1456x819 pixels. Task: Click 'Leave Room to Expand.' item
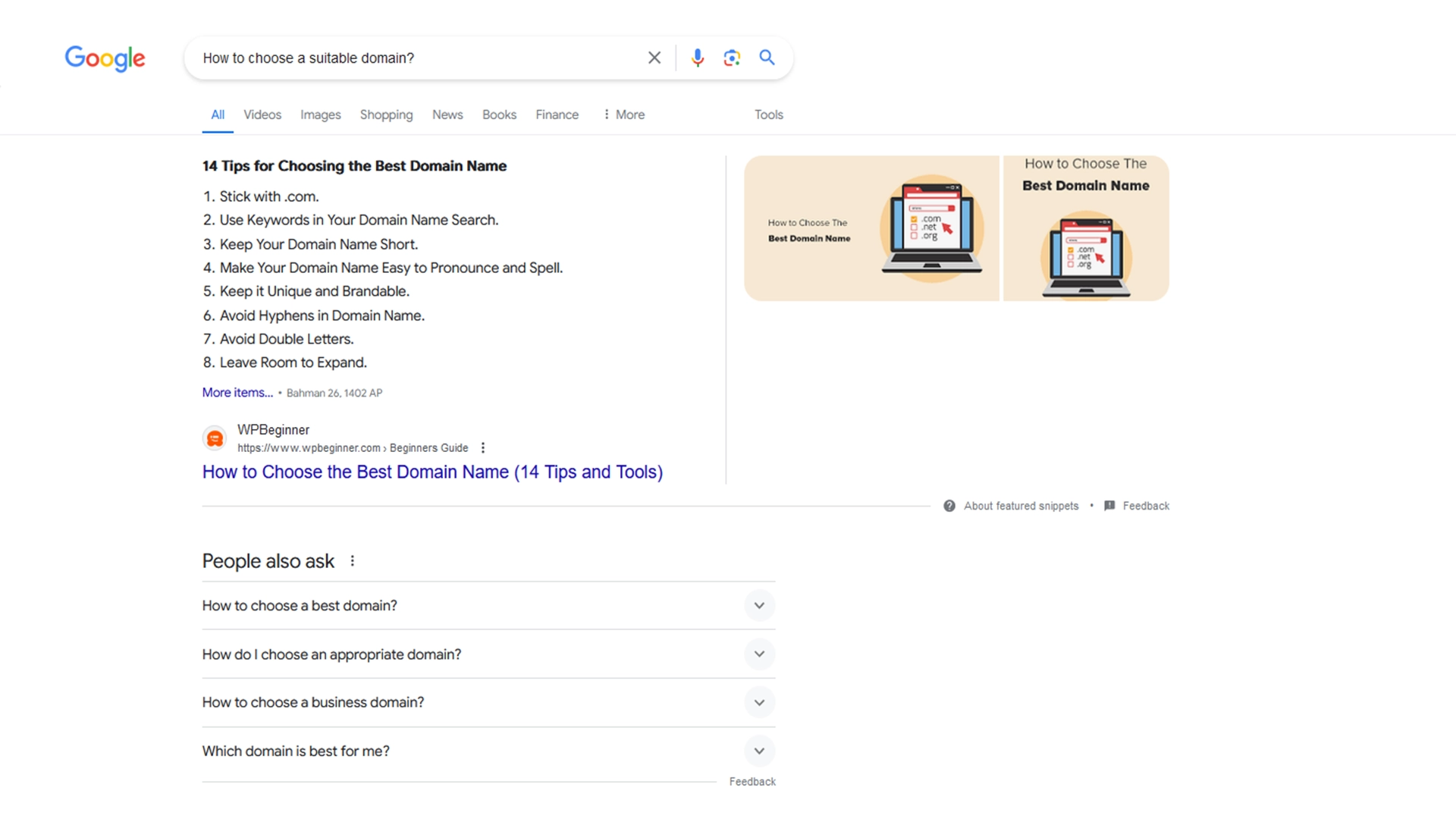click(293, 362)
